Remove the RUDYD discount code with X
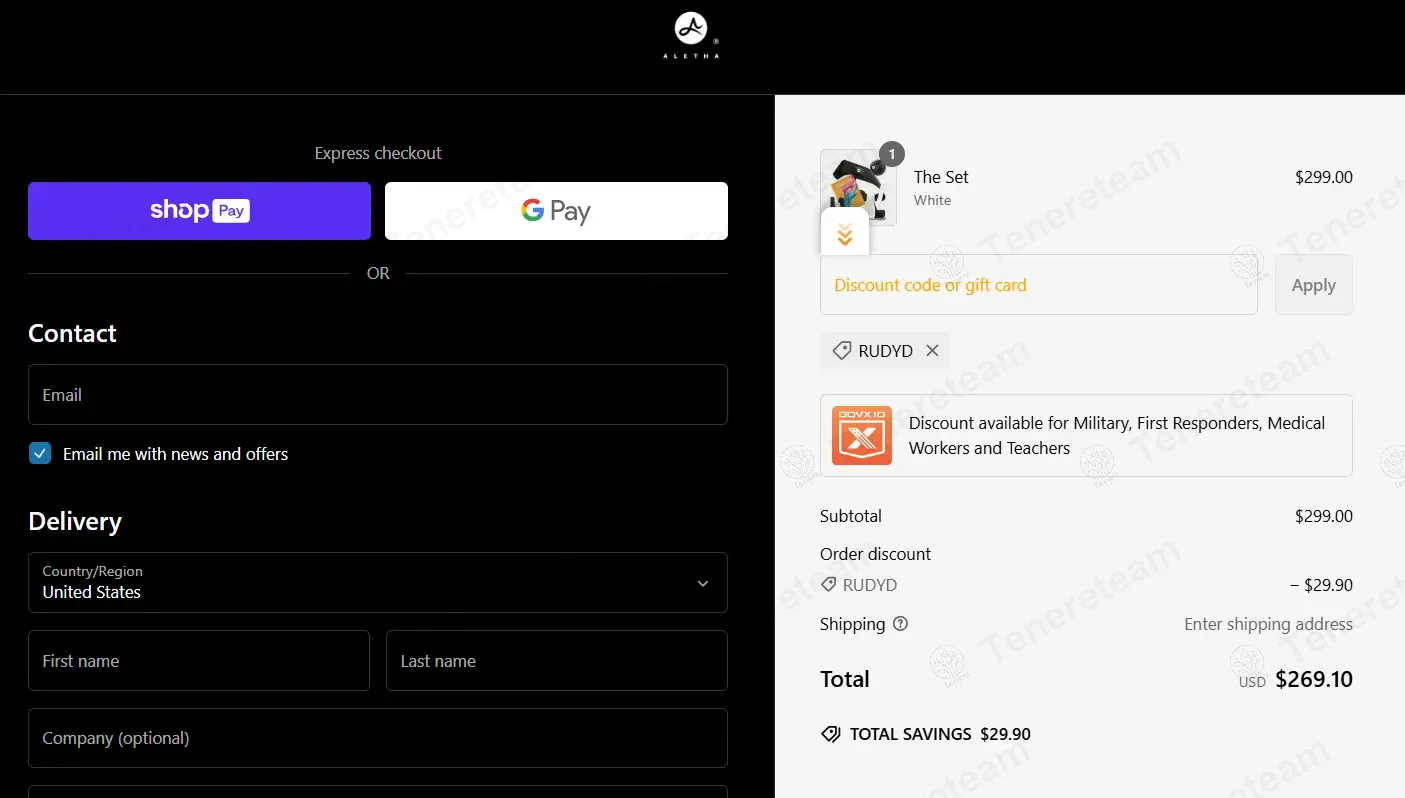Screen dimensions: 1405x798 pyautogui.click(x=932, y=351)
